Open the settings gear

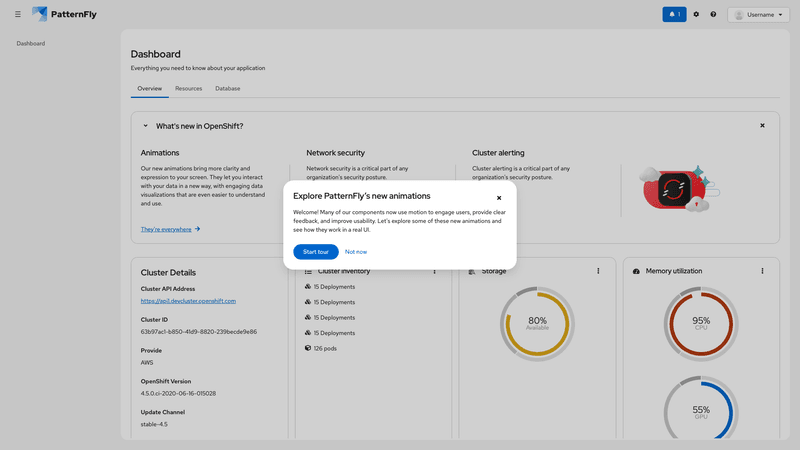(x=697, y=15)
